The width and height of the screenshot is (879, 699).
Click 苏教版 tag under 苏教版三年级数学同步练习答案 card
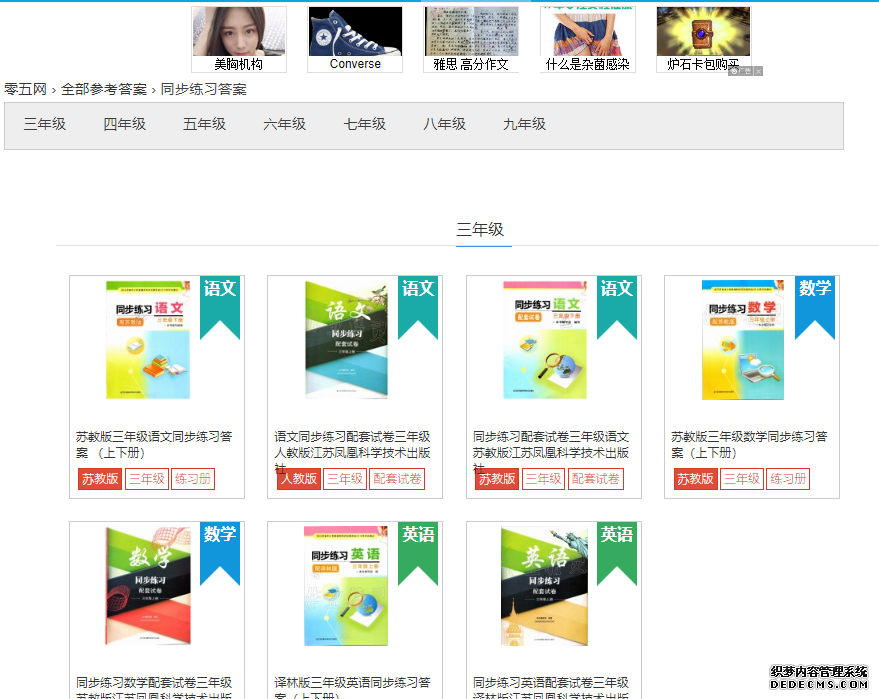point(695,479)
